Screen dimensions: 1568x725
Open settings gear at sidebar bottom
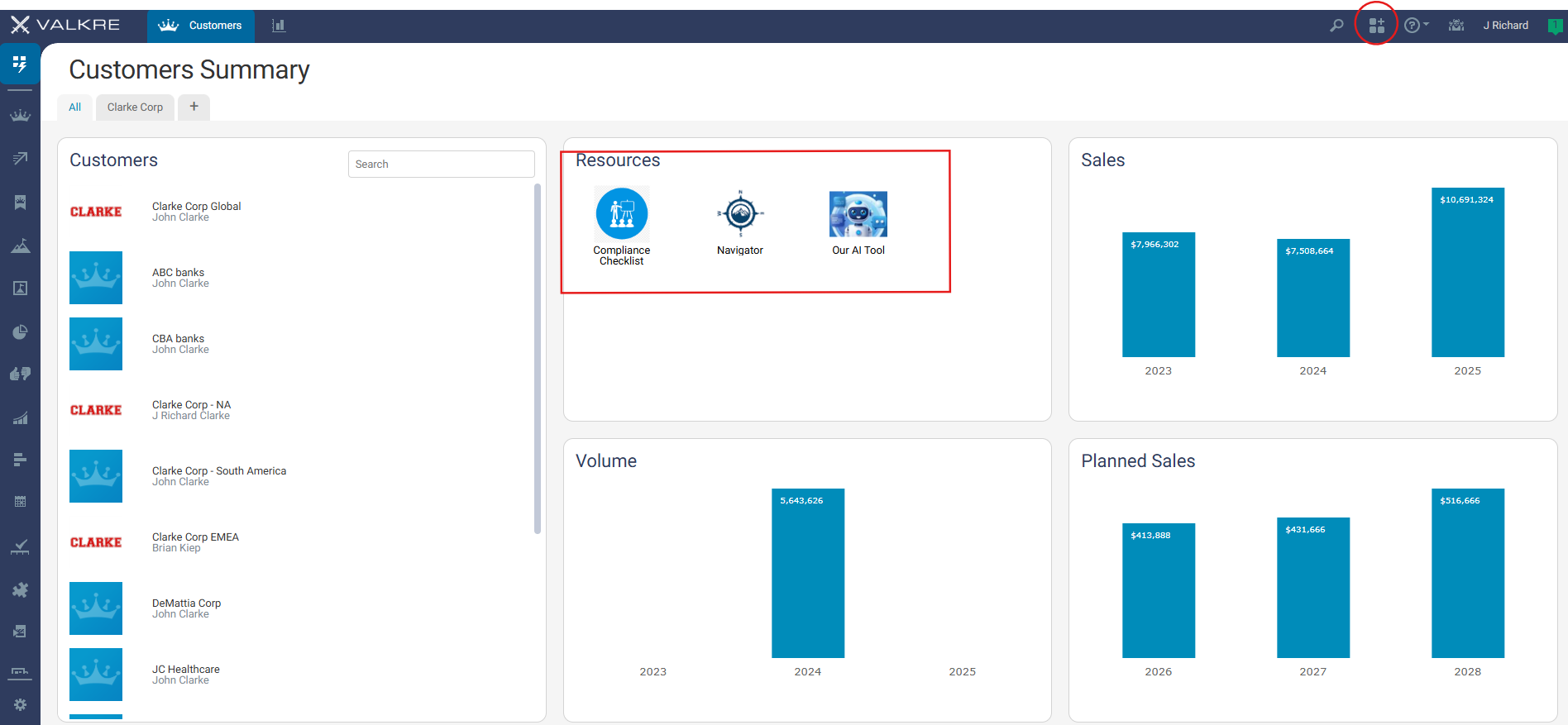click(20, 704)
